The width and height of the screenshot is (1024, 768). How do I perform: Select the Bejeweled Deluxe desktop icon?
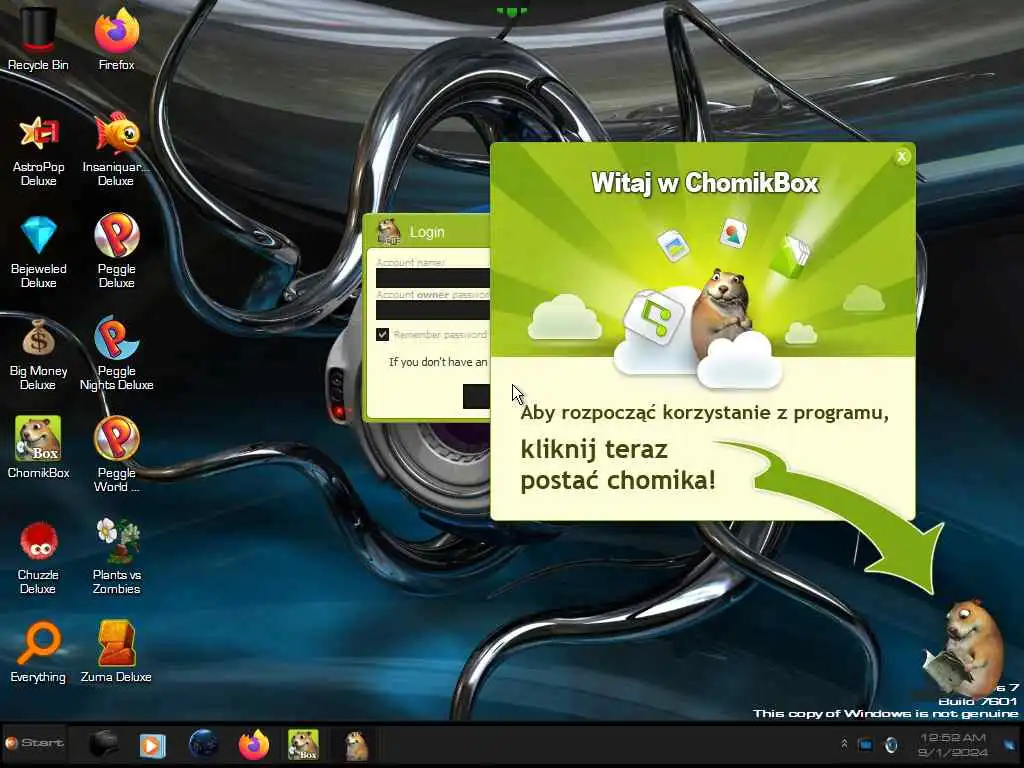click(38, 252)
